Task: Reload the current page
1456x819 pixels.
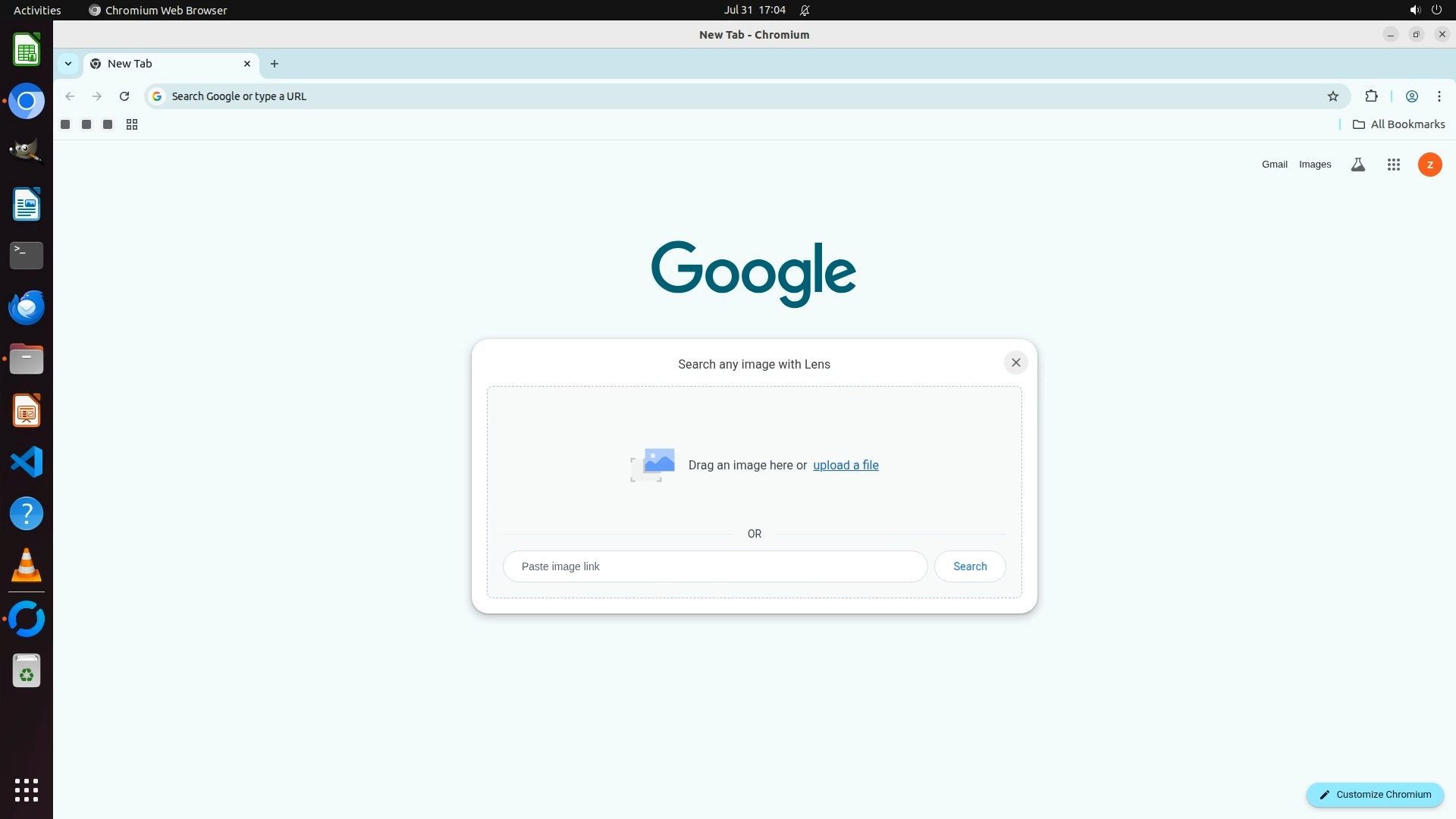Action: point(124,96)
